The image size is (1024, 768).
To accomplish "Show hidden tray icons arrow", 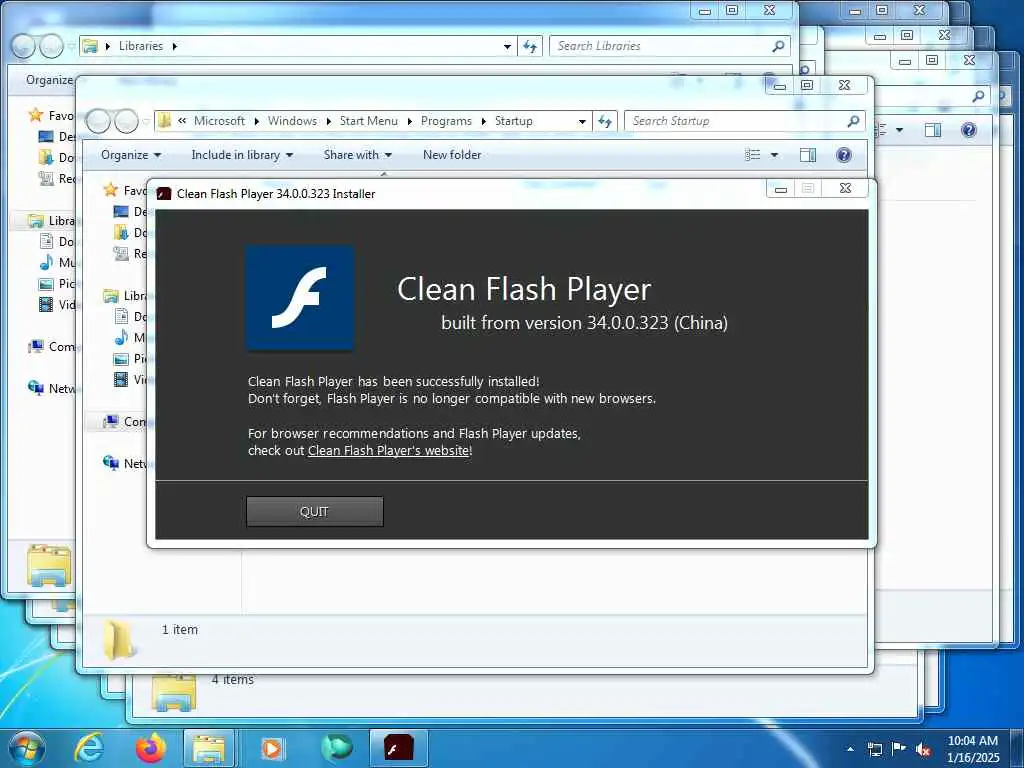I will [x=850, y=749].
